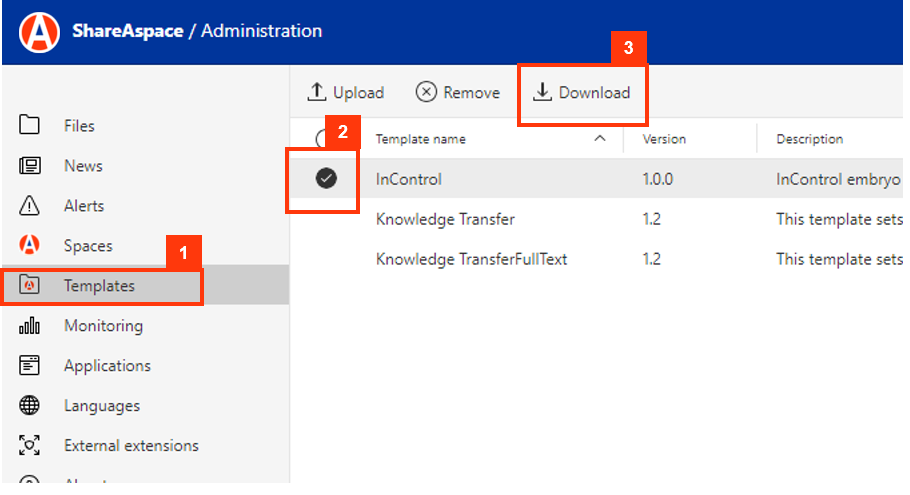Click the Upload arrow icon

pos(316,92)
